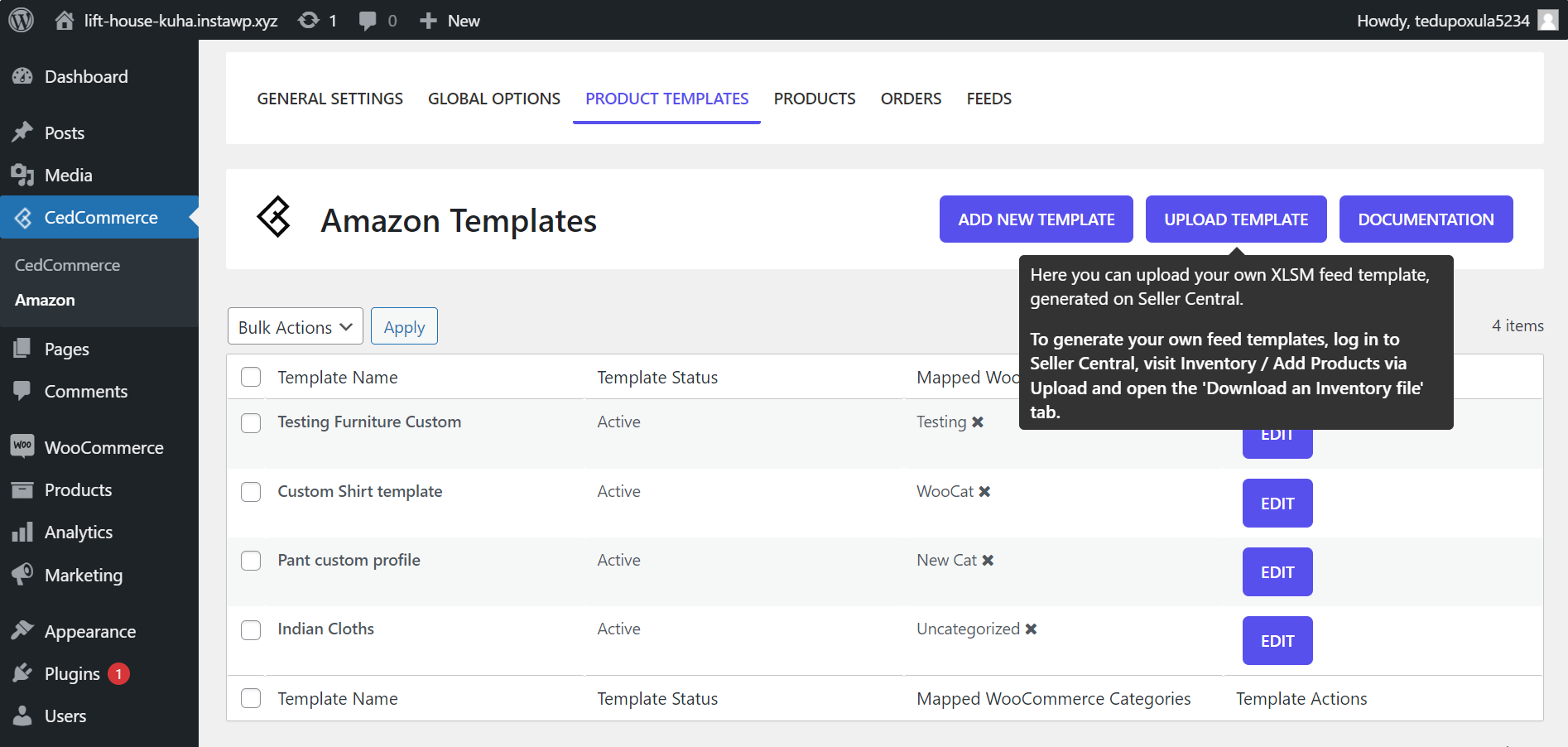
Task: Click Upload Template button
Action: (1236, 219)
